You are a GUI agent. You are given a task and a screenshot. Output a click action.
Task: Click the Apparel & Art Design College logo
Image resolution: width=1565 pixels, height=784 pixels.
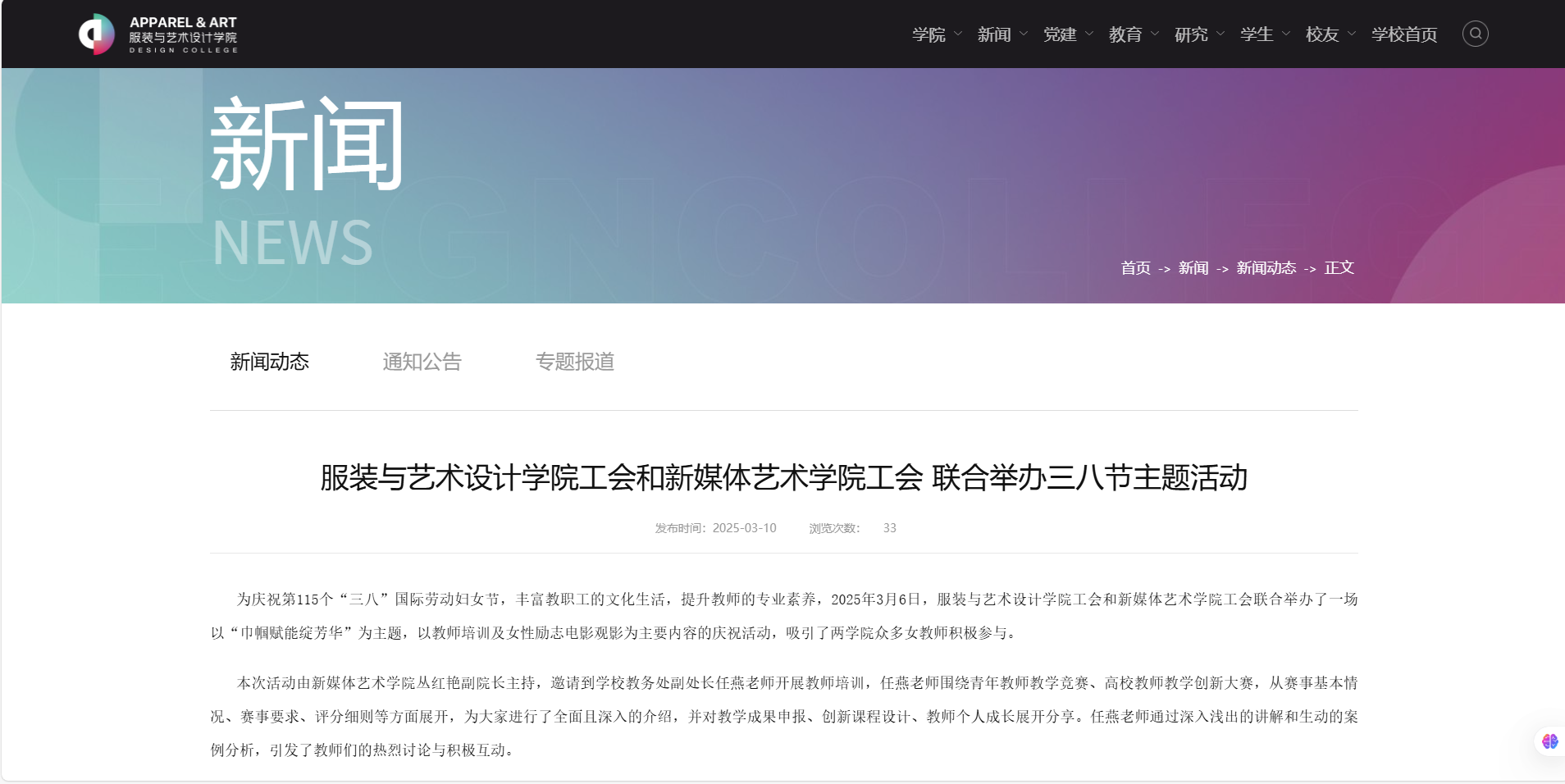point(158,34)
